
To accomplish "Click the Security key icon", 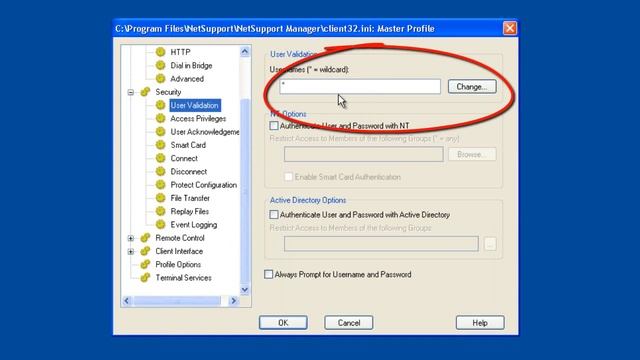I will click(x=145, y=92).
